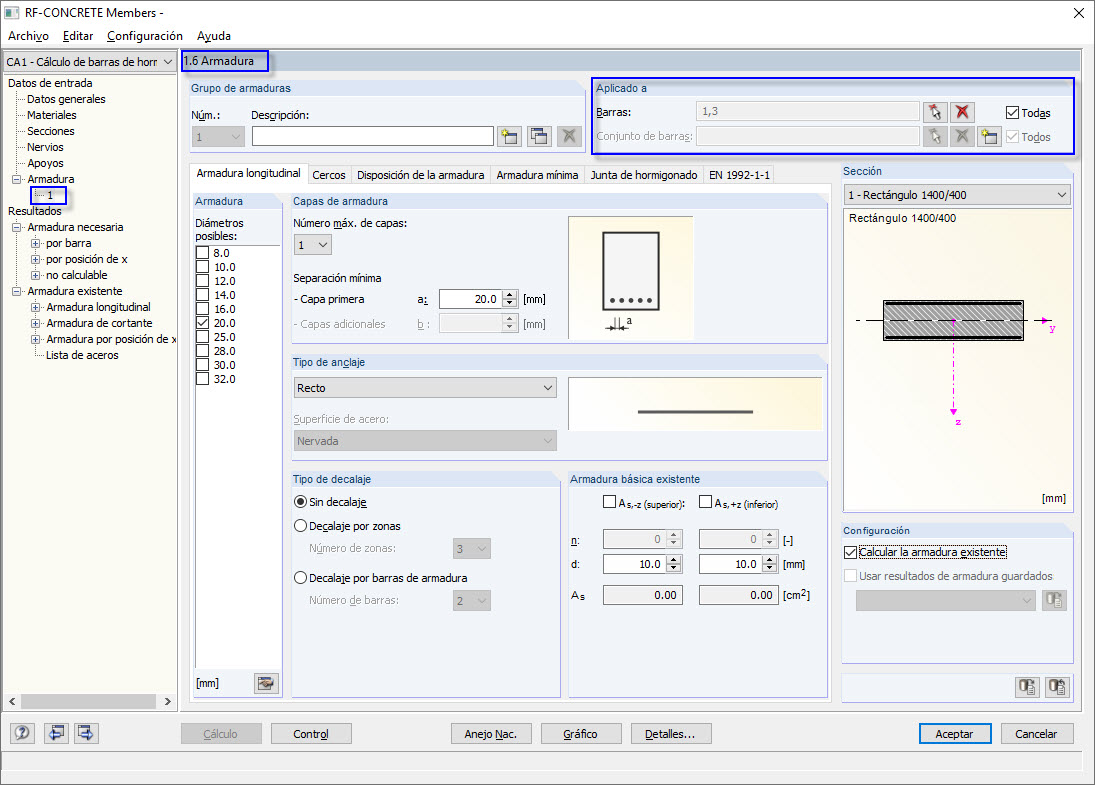The image size is (1095, 785).
Task: Open the Tipo de anclaje Recto dropdown
Action: point(425,388)
